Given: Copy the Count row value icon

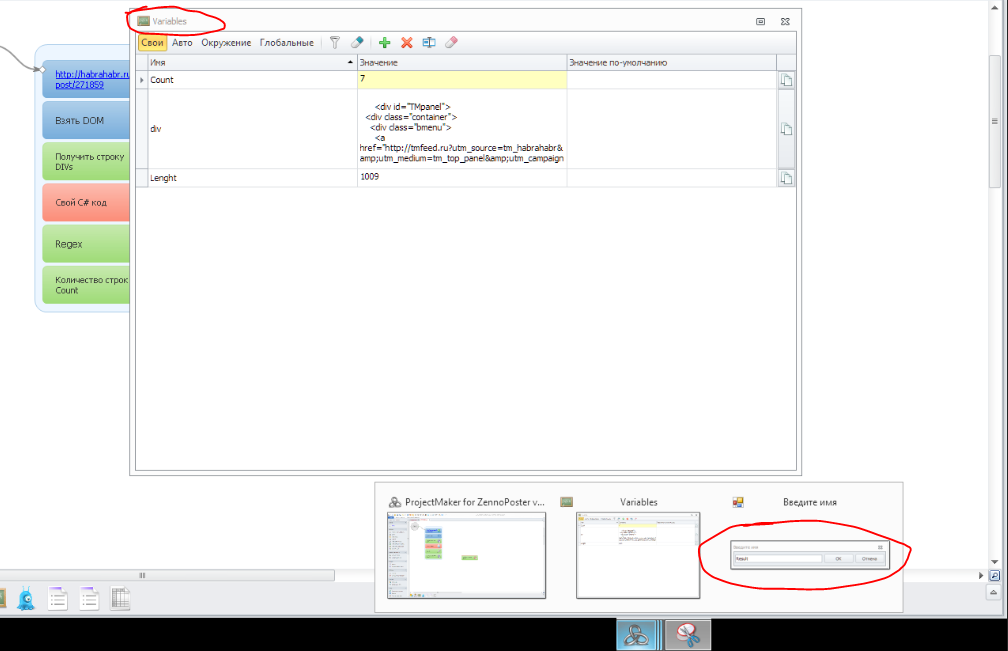Looking at the screenshot, I should click(x=786, y=80).
